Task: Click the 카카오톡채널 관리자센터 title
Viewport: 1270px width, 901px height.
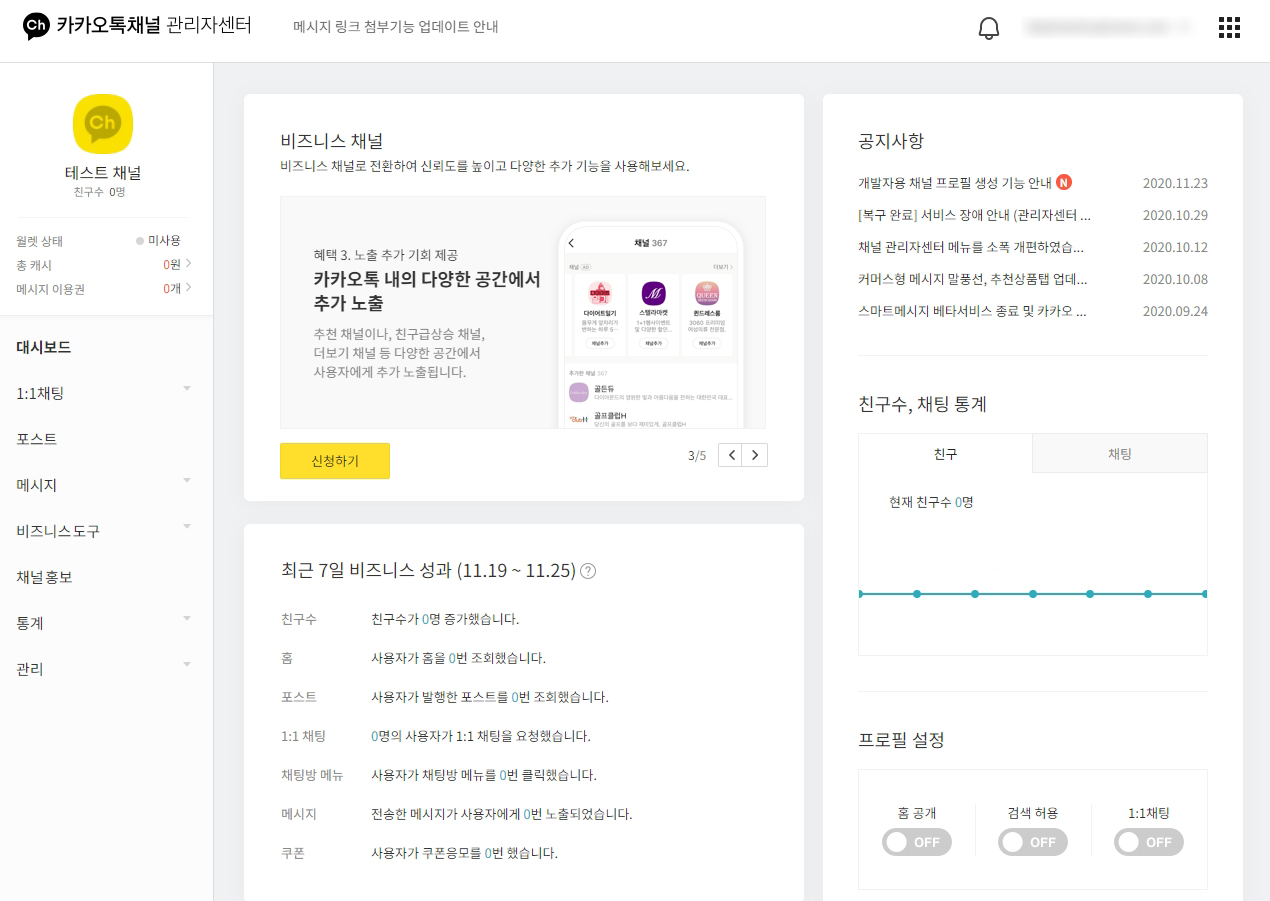Action: [154, 26]
